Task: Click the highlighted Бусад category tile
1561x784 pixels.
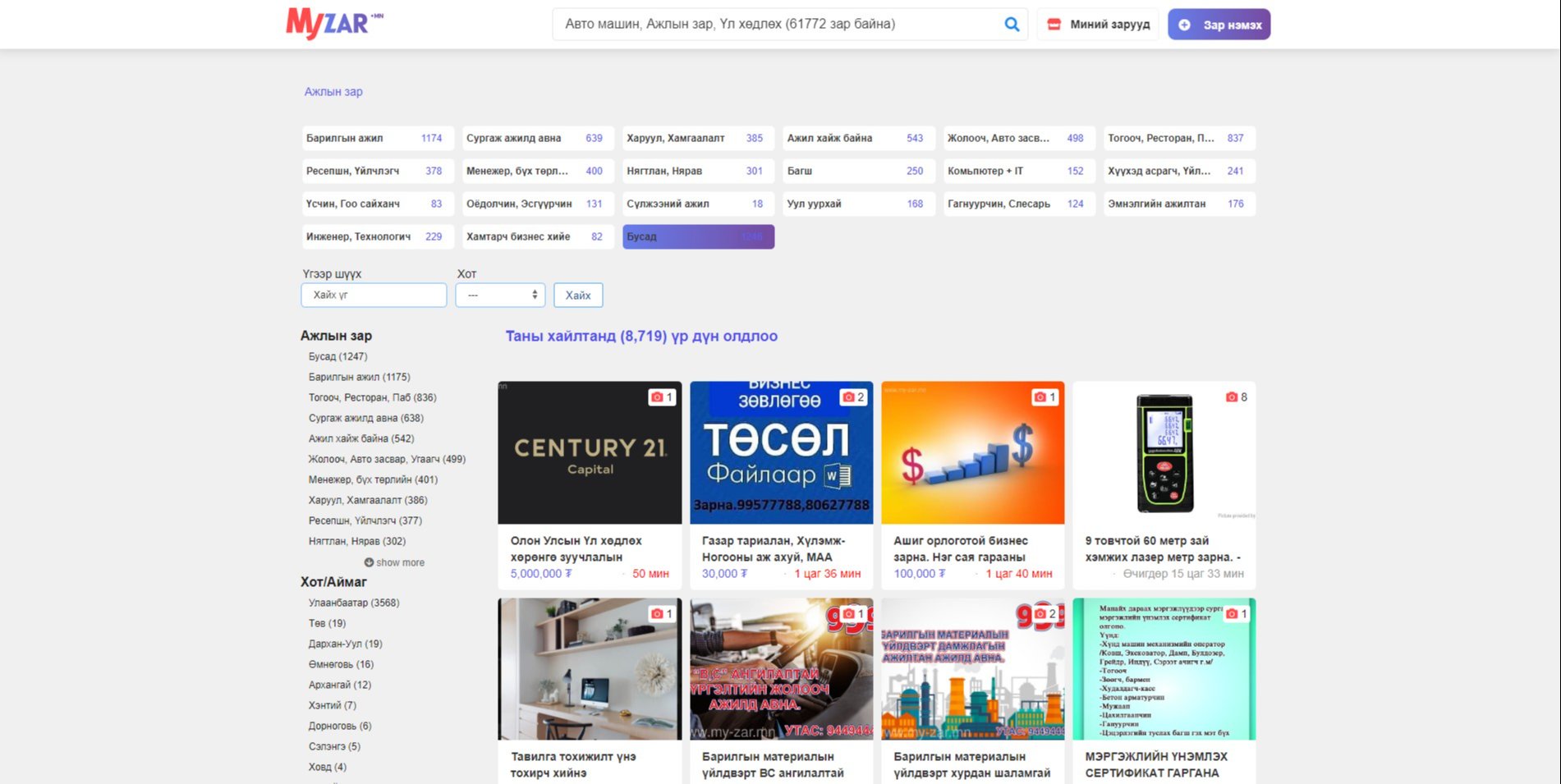Action: [698, 236]
